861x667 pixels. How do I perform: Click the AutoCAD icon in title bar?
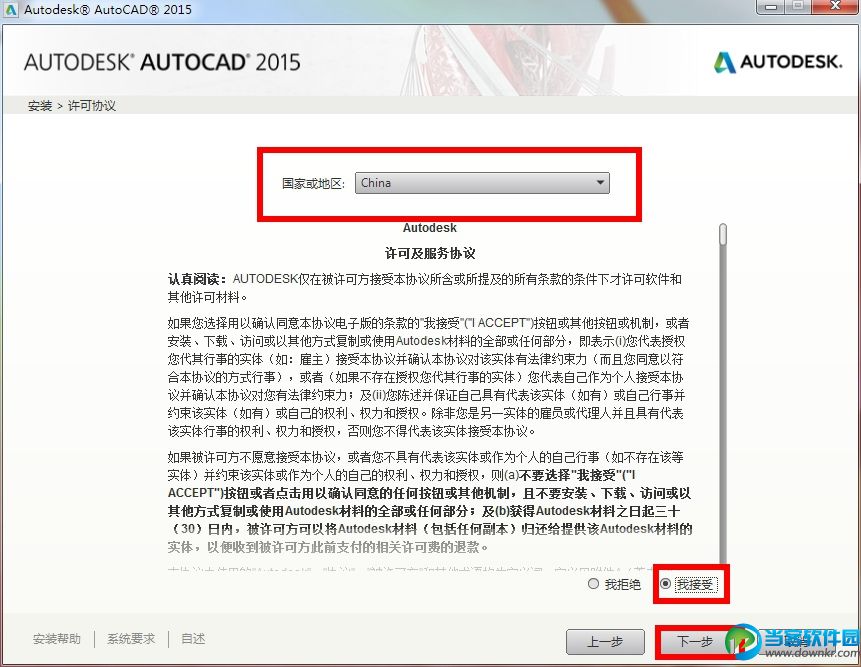pyautogui.click(x=10, y=9)
